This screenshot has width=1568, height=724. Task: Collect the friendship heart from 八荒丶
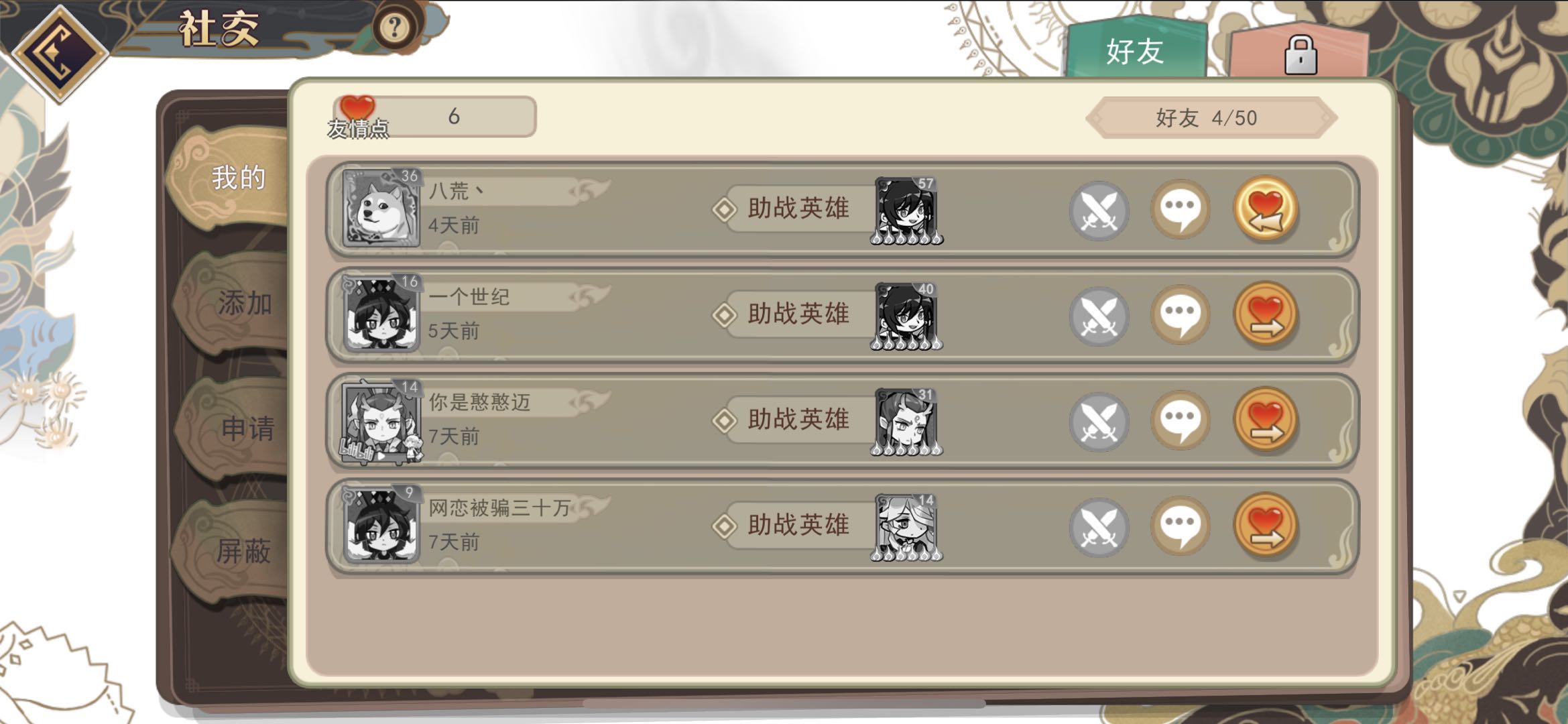[x=1266, y=209]
